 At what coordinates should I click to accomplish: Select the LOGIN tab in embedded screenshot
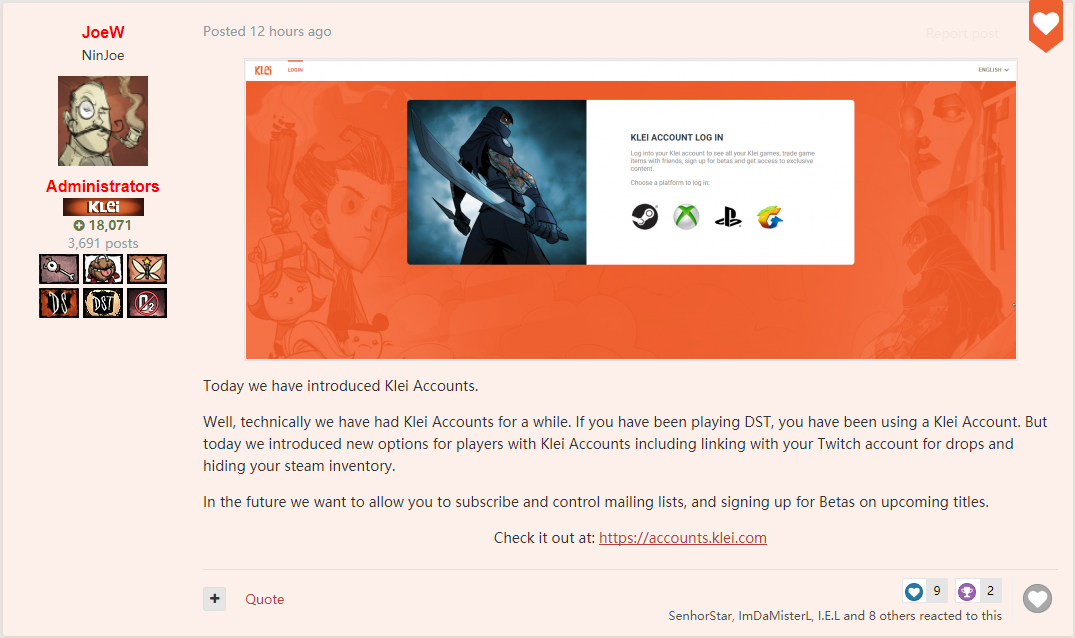[x=295, y=70]
